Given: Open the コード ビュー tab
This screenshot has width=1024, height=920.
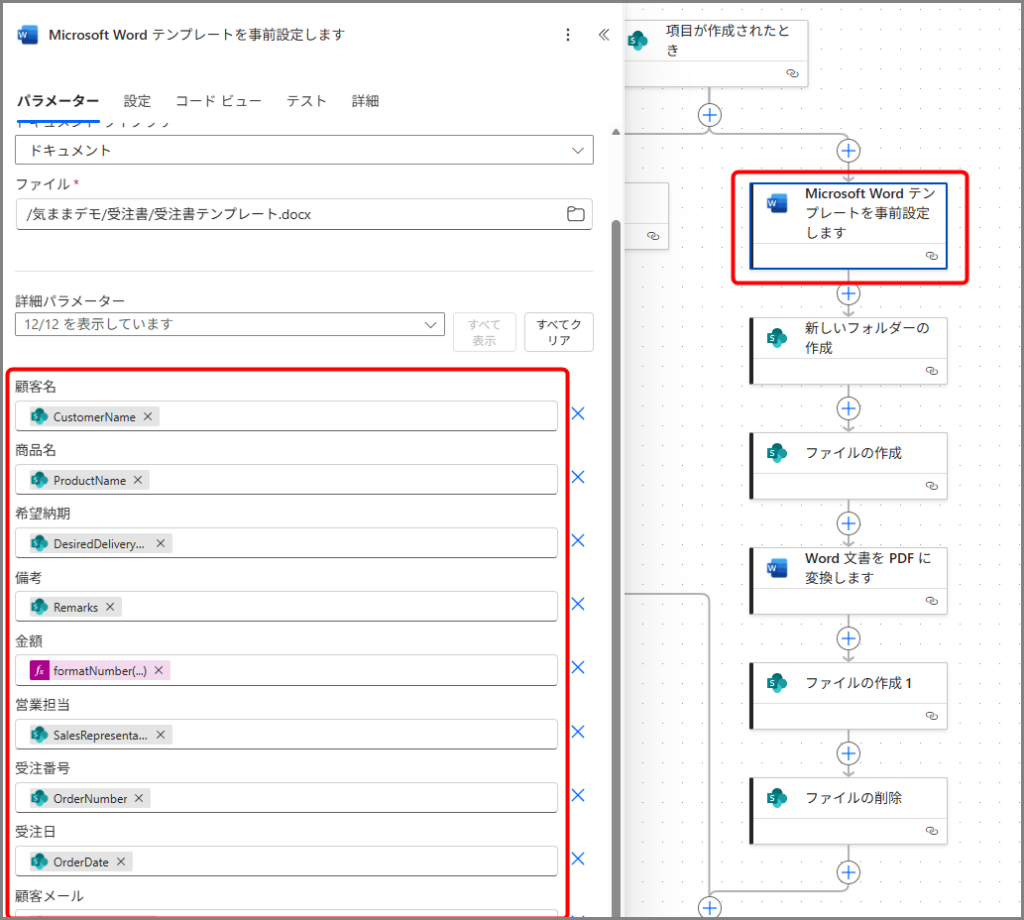Looking at the screenshot, I should click(218, 101).
